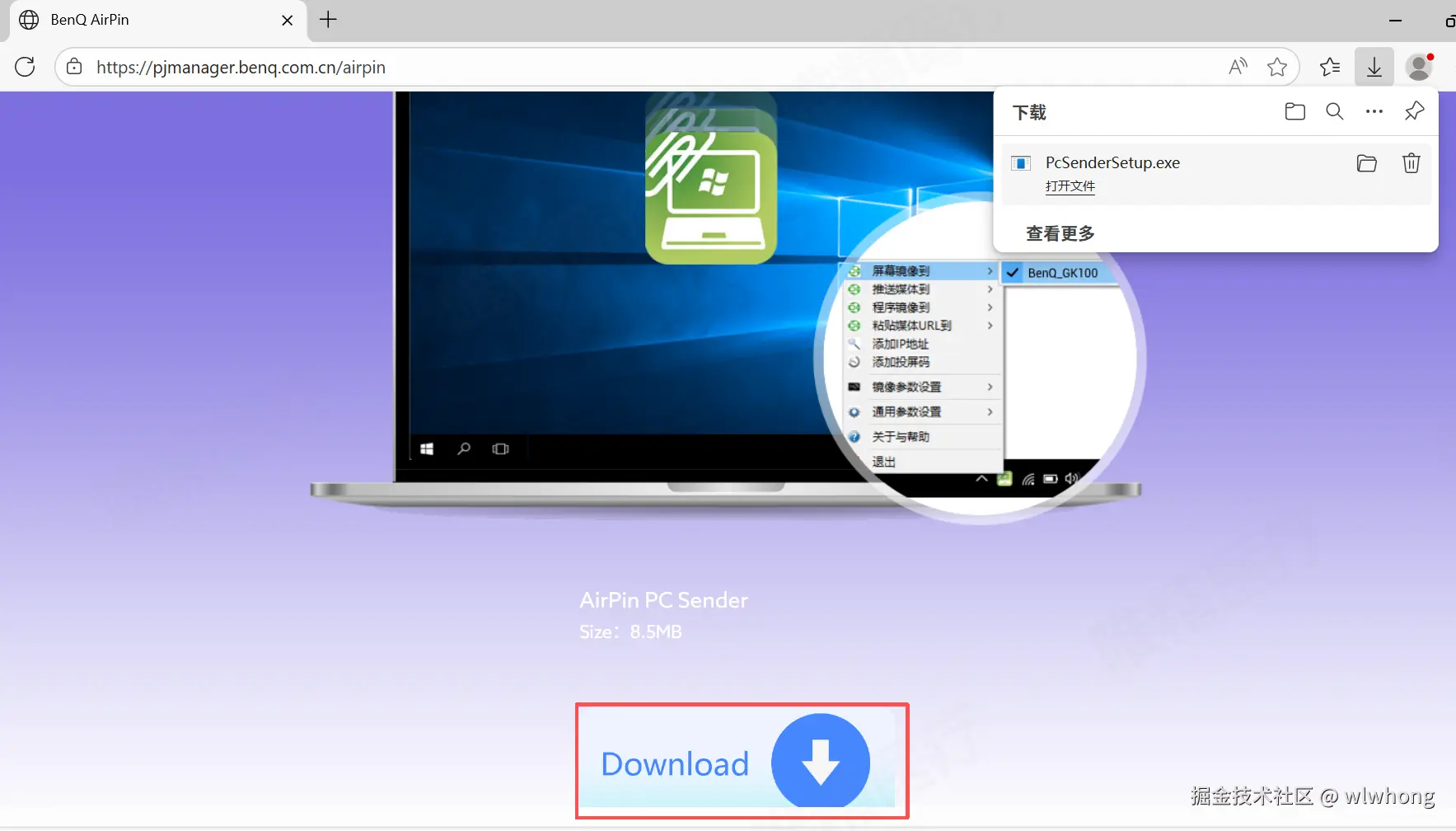Open downloads folder from panel header
This screenshot has height=831, width=1456.
click(x=1295, y=111)
